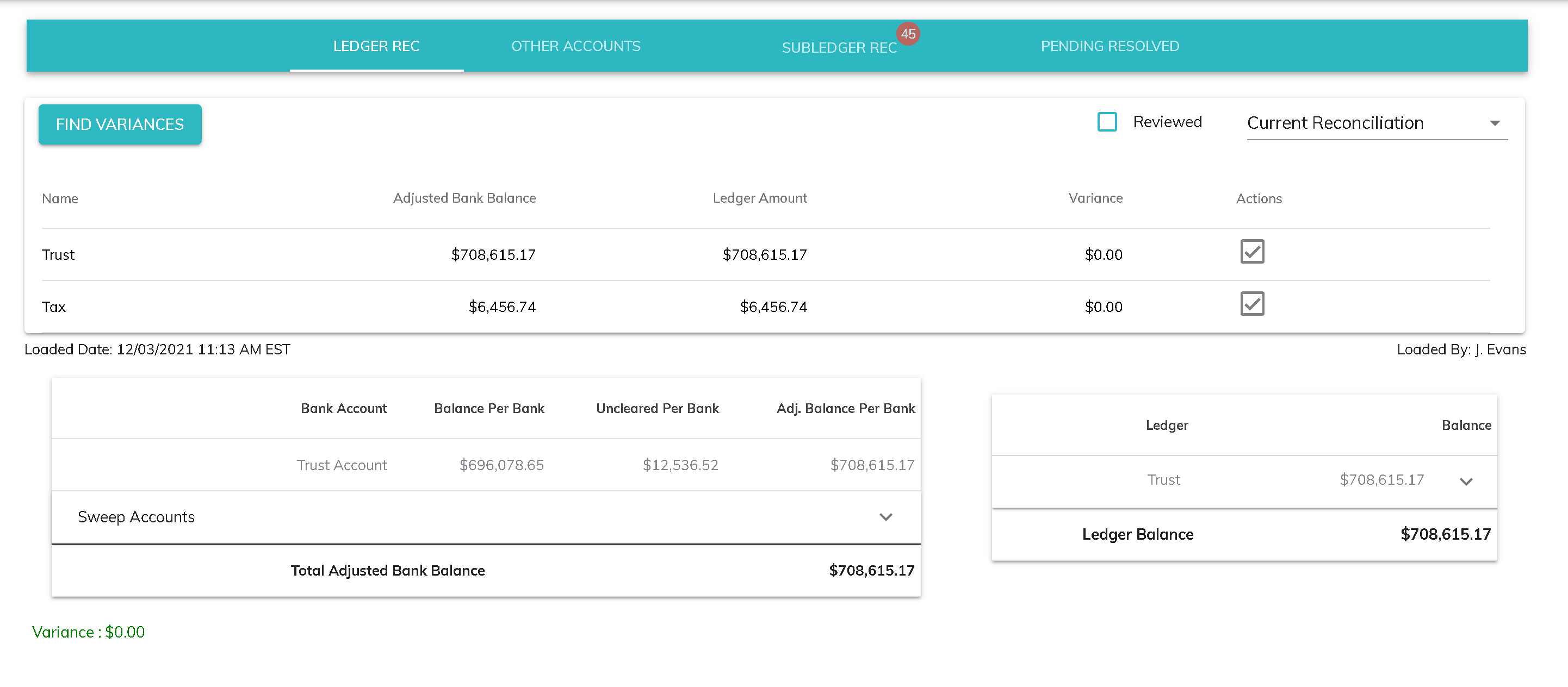The image size is (1568, 687).
Task: Open the Other Accounts tab
Action: tap(575, 46)
